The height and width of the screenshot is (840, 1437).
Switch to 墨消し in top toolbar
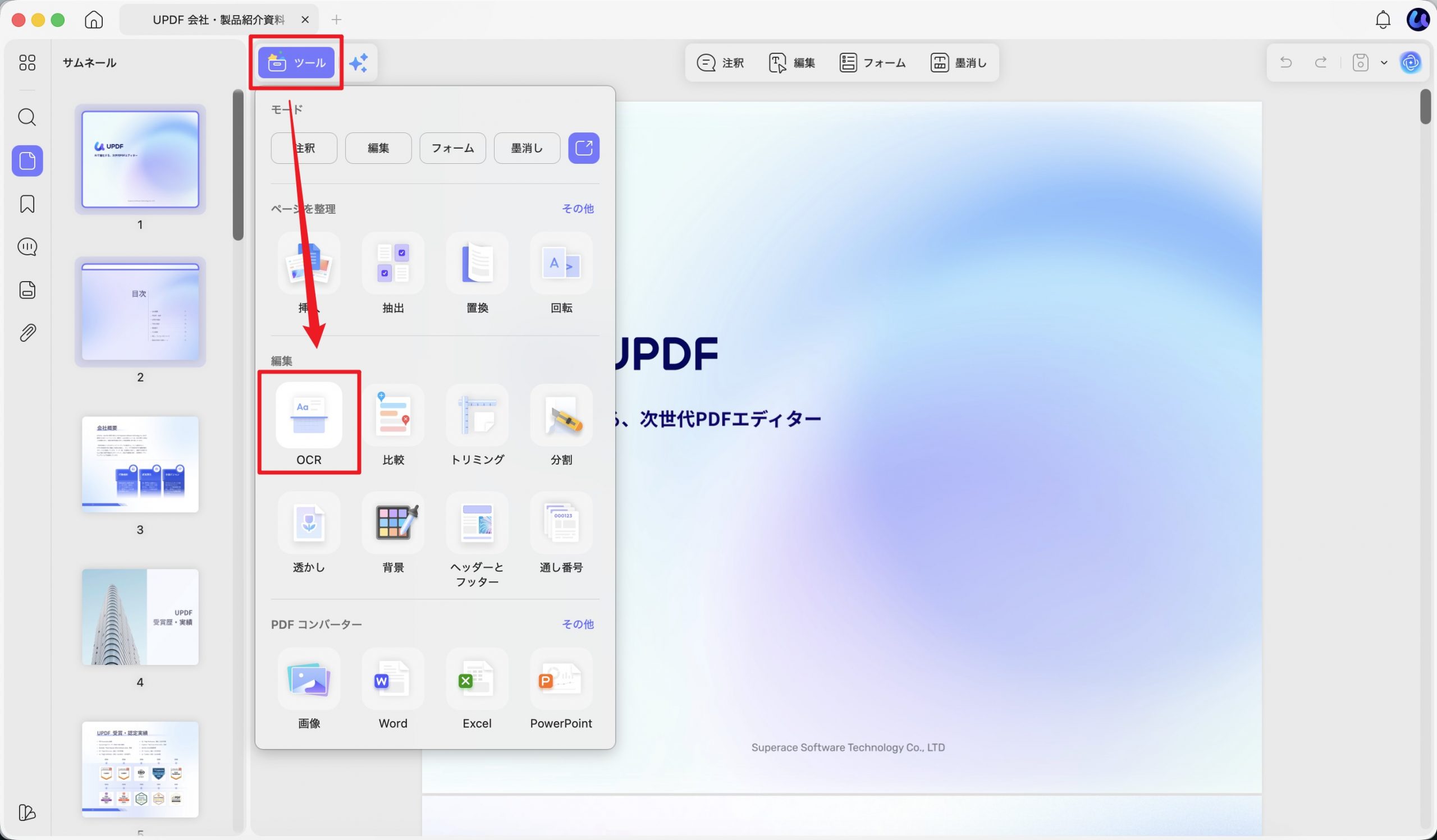point(959,63)
